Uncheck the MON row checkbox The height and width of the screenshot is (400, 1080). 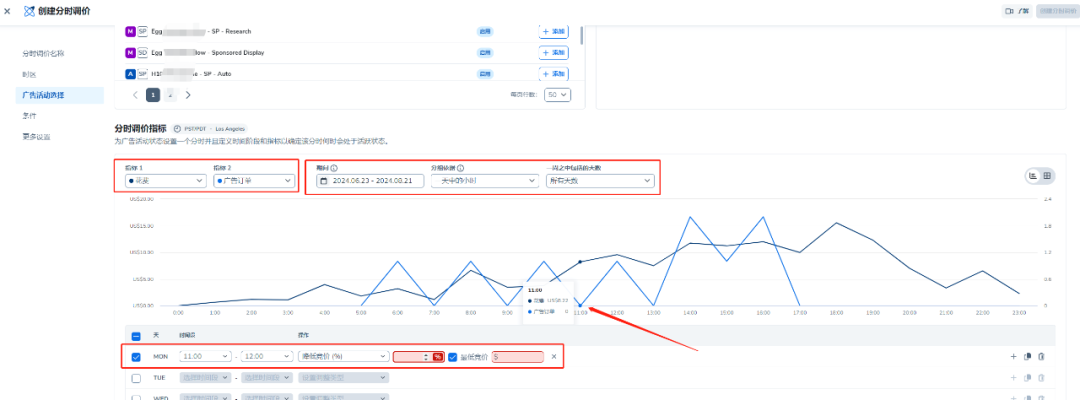coord(136,357)
